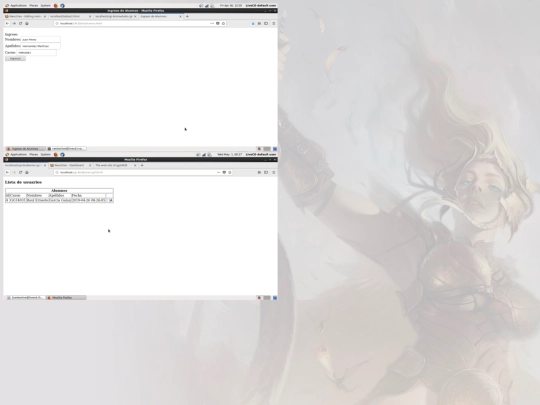Open page actions menu in lower Firefox URL bar
This screenshot has height=405, width=540.
[x=218, y=172]
